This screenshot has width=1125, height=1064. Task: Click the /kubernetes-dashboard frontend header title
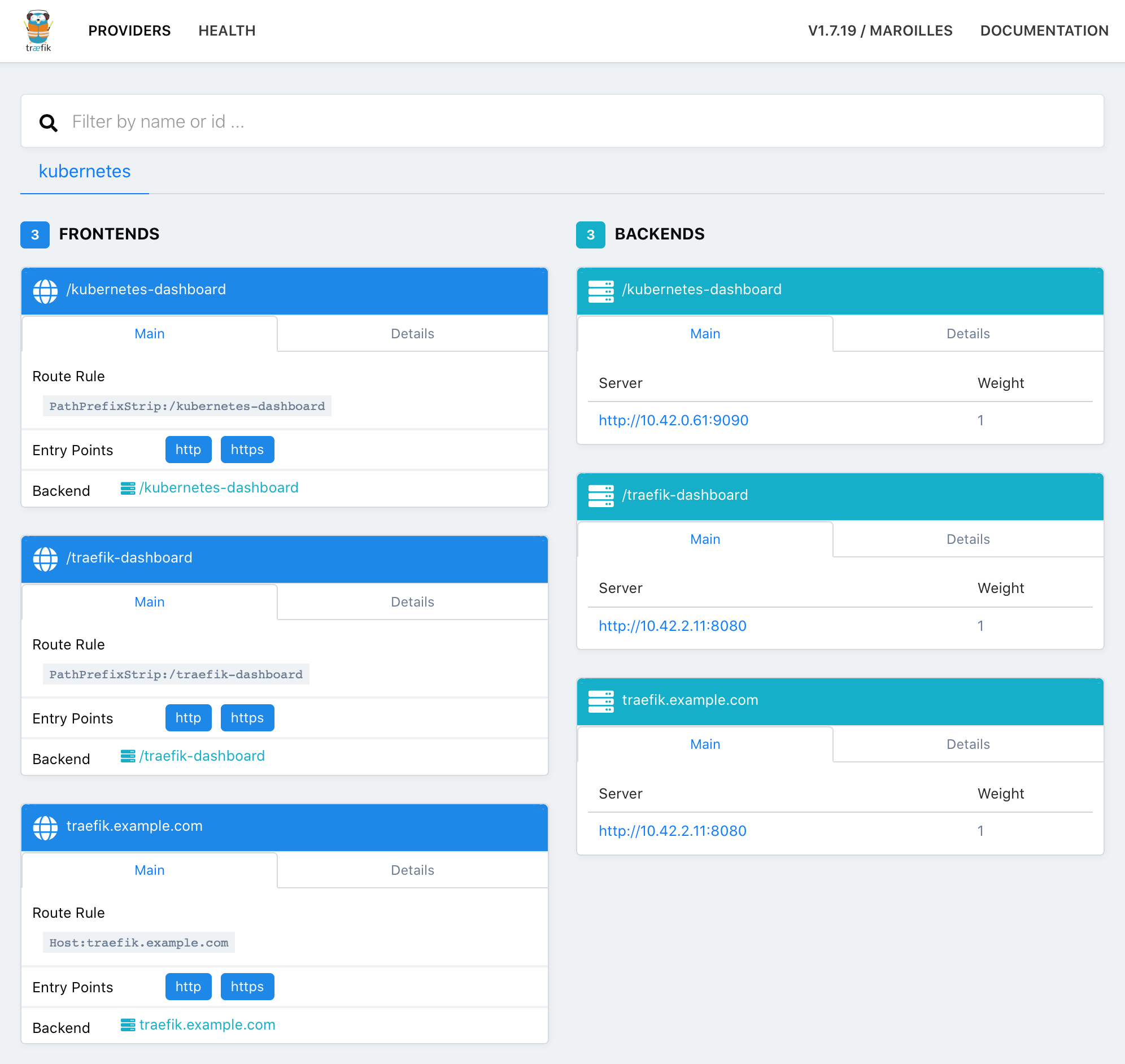146,290
